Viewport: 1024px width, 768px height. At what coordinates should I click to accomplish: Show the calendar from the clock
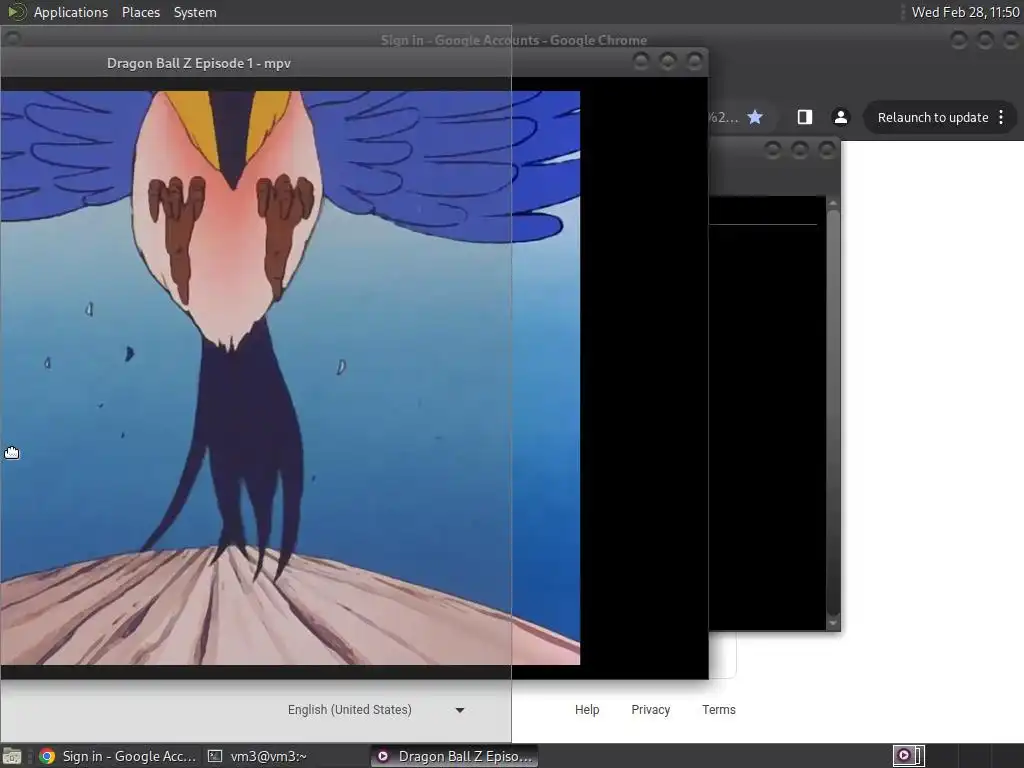click(965, 12)
